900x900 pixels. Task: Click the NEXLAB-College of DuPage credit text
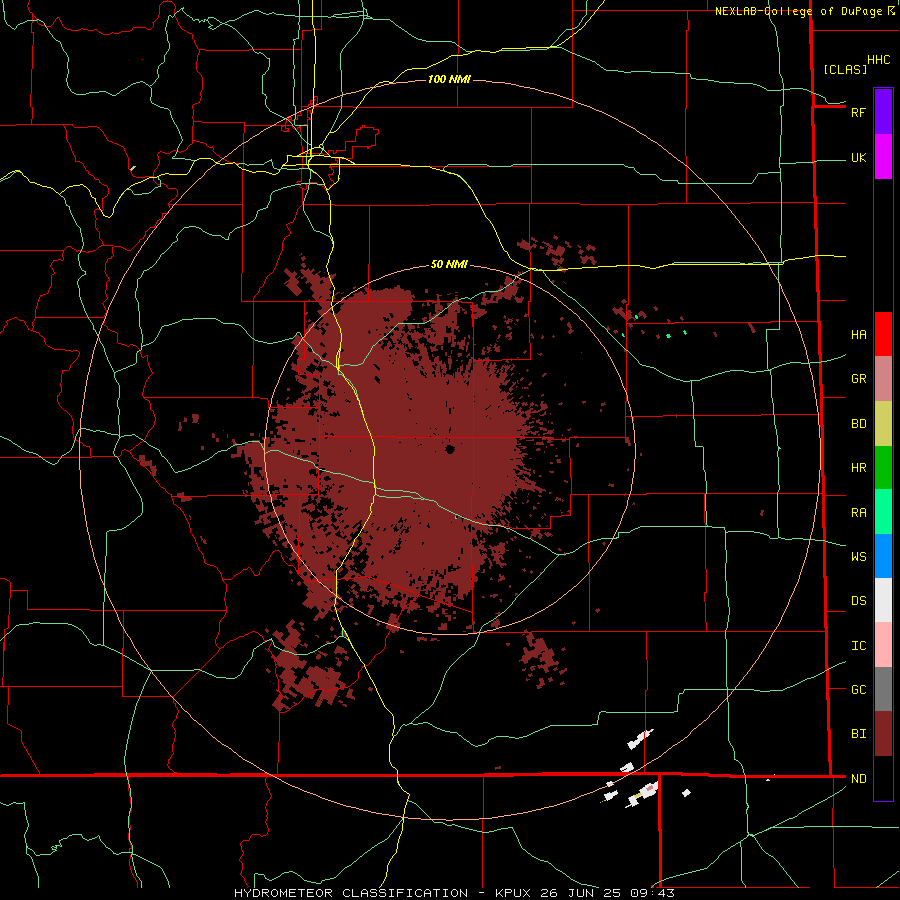coord(798,11)
